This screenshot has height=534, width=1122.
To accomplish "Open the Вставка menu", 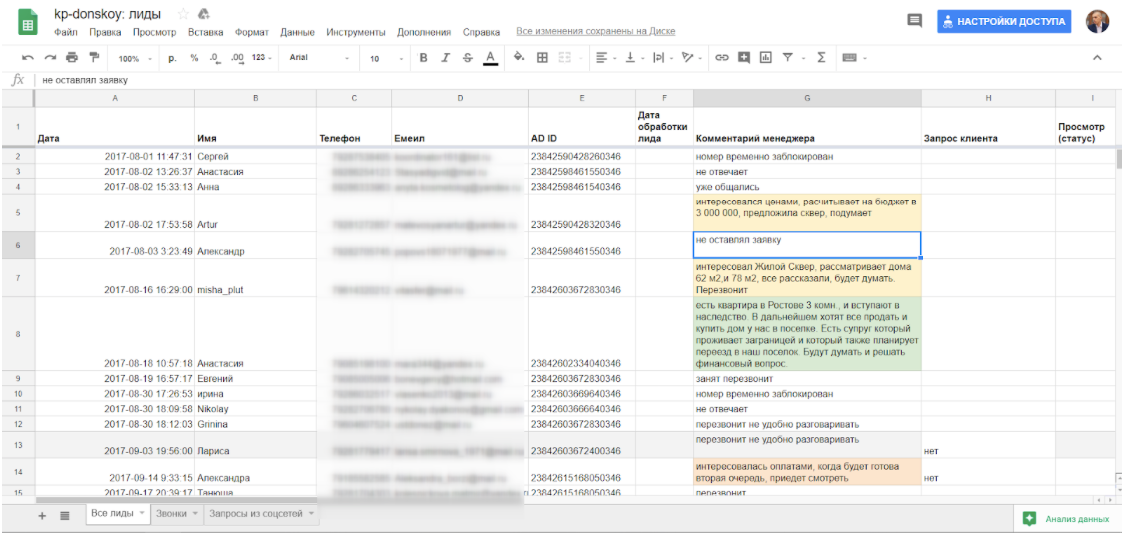I will [x=206, y=32].
